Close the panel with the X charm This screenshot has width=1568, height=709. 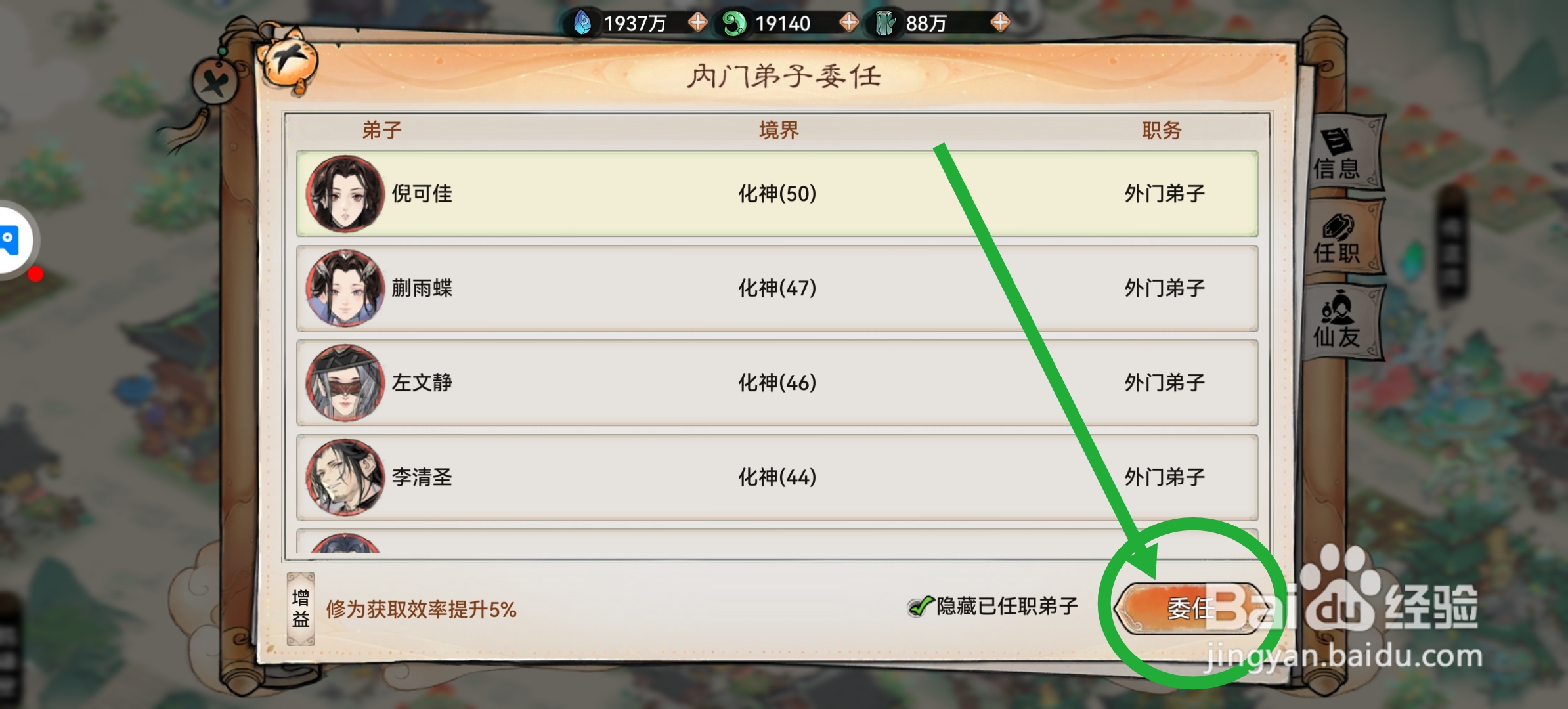[215, 82]
